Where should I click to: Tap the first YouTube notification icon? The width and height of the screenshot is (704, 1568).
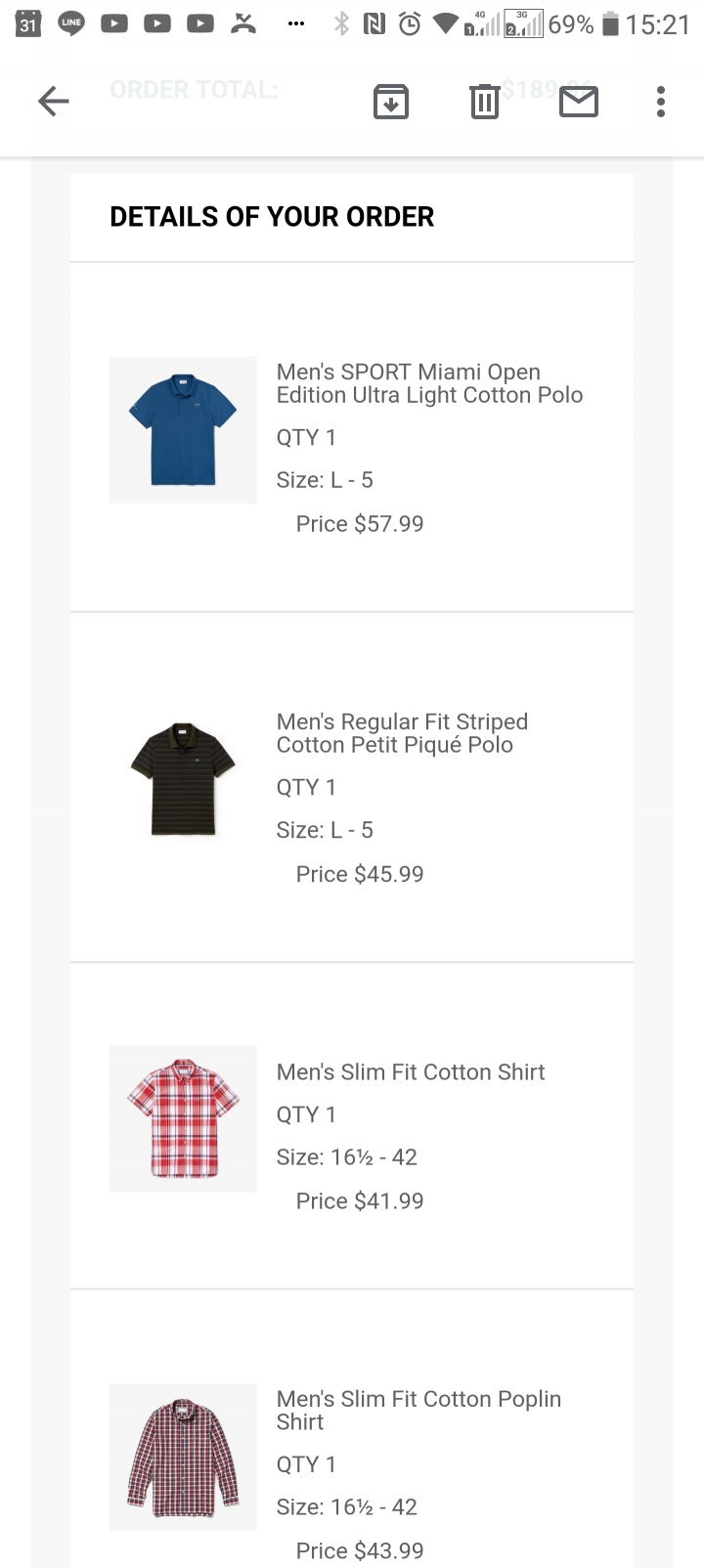point(114,24)
